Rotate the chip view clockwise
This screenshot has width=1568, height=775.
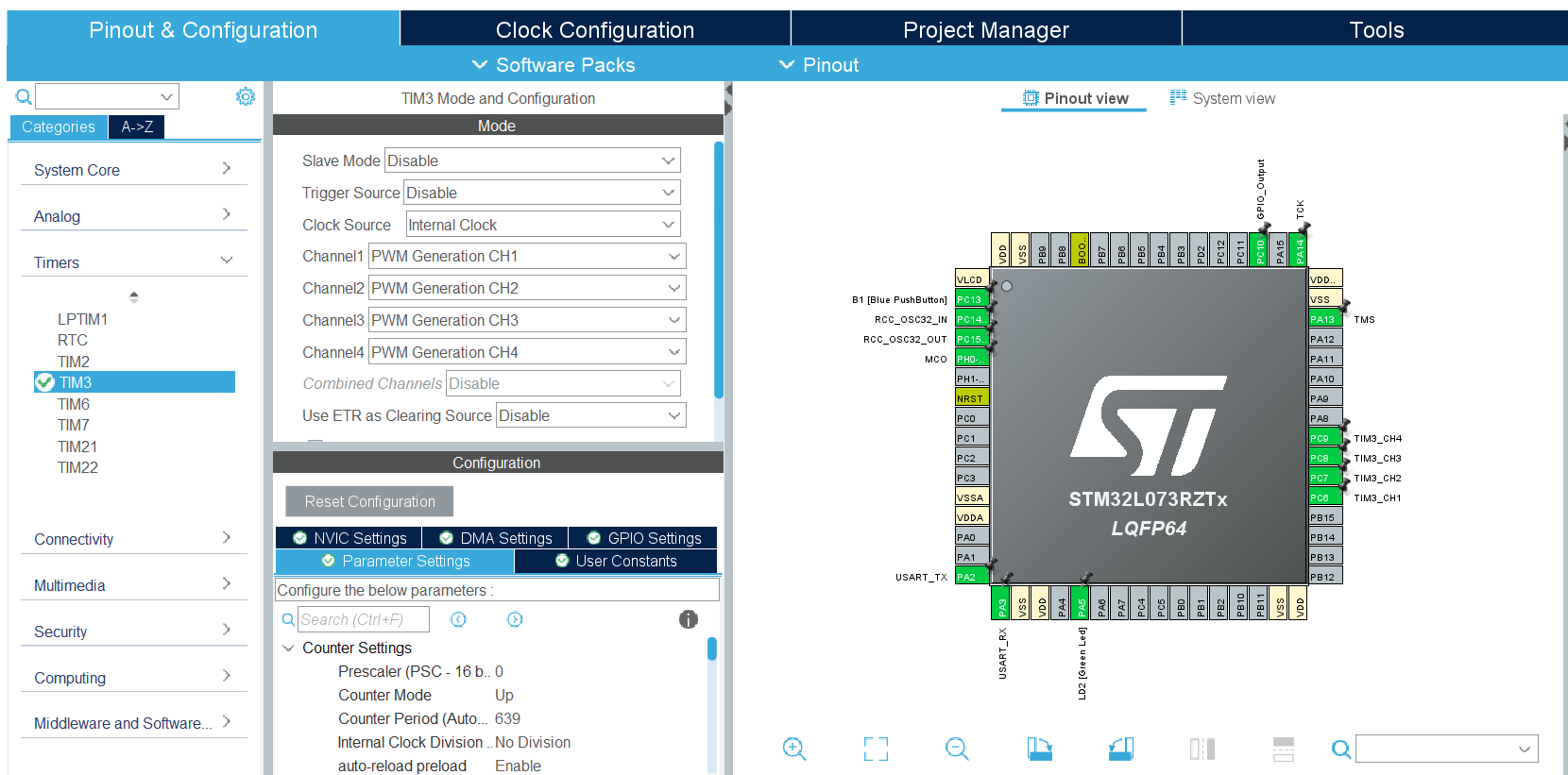point(1039,749)
